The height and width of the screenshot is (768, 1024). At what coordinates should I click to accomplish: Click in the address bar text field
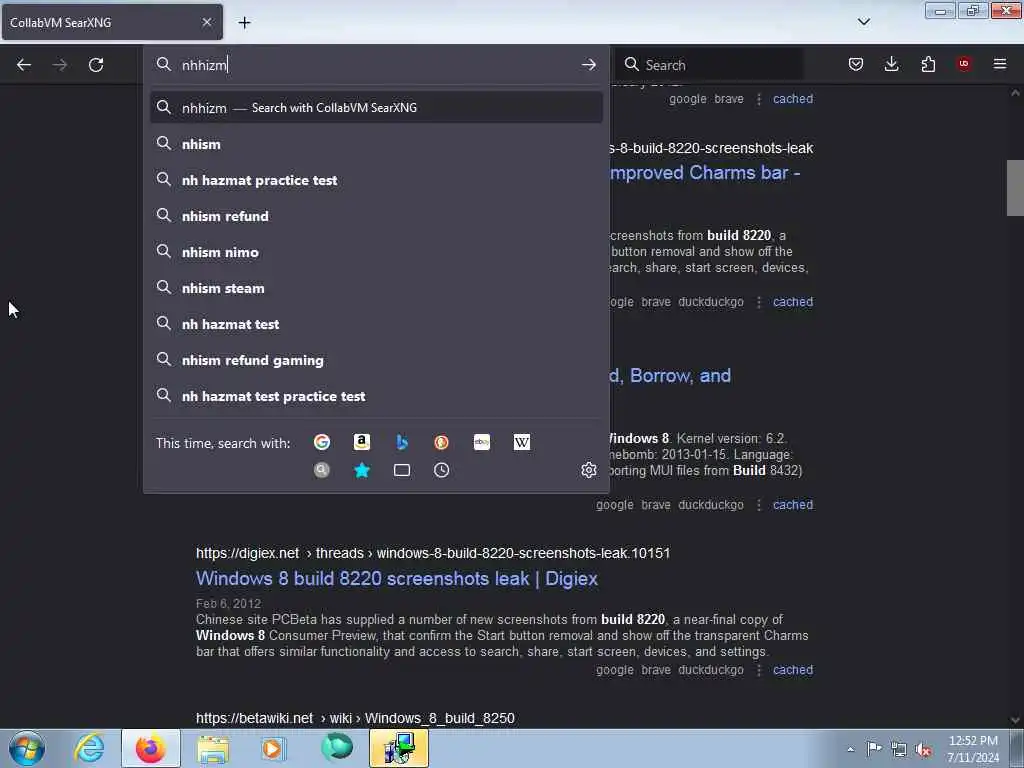pos(376,65)
